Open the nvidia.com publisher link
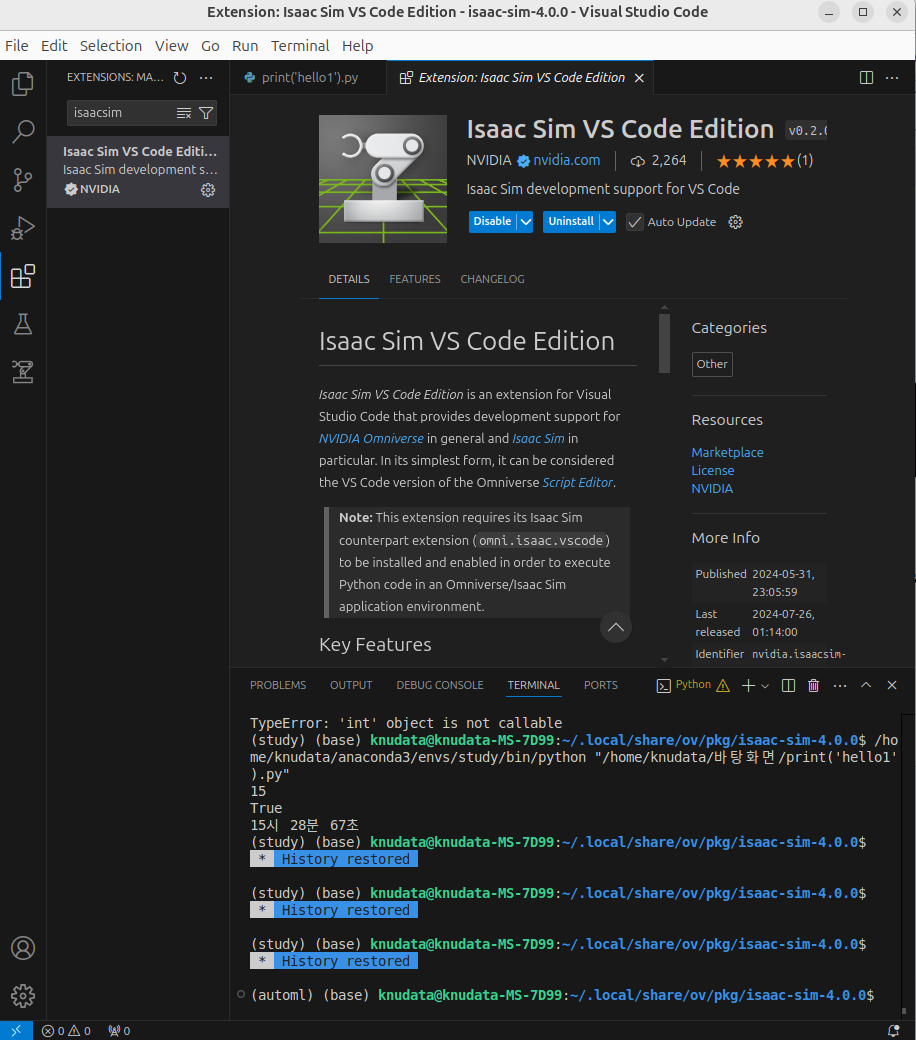The image size is (916, 1040). [x=566, y=161]
